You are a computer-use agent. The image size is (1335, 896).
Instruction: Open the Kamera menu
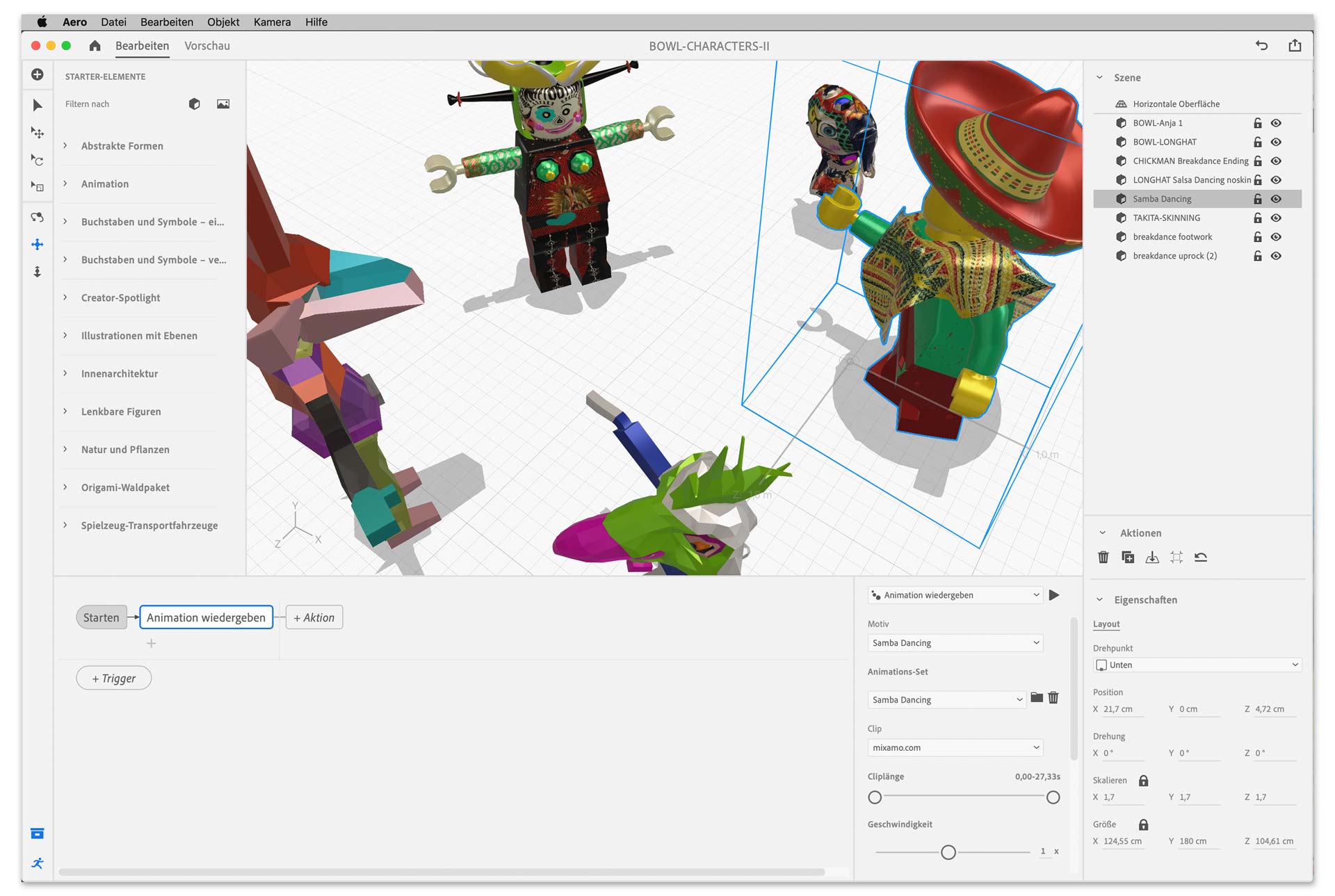point(272,22)
